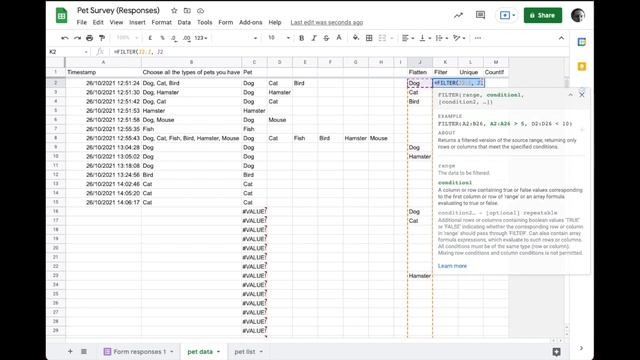Viewport: 640px width, 360px height.
Task: Open the Format menu
Action: pyautogui.click(x=162, y=22)
